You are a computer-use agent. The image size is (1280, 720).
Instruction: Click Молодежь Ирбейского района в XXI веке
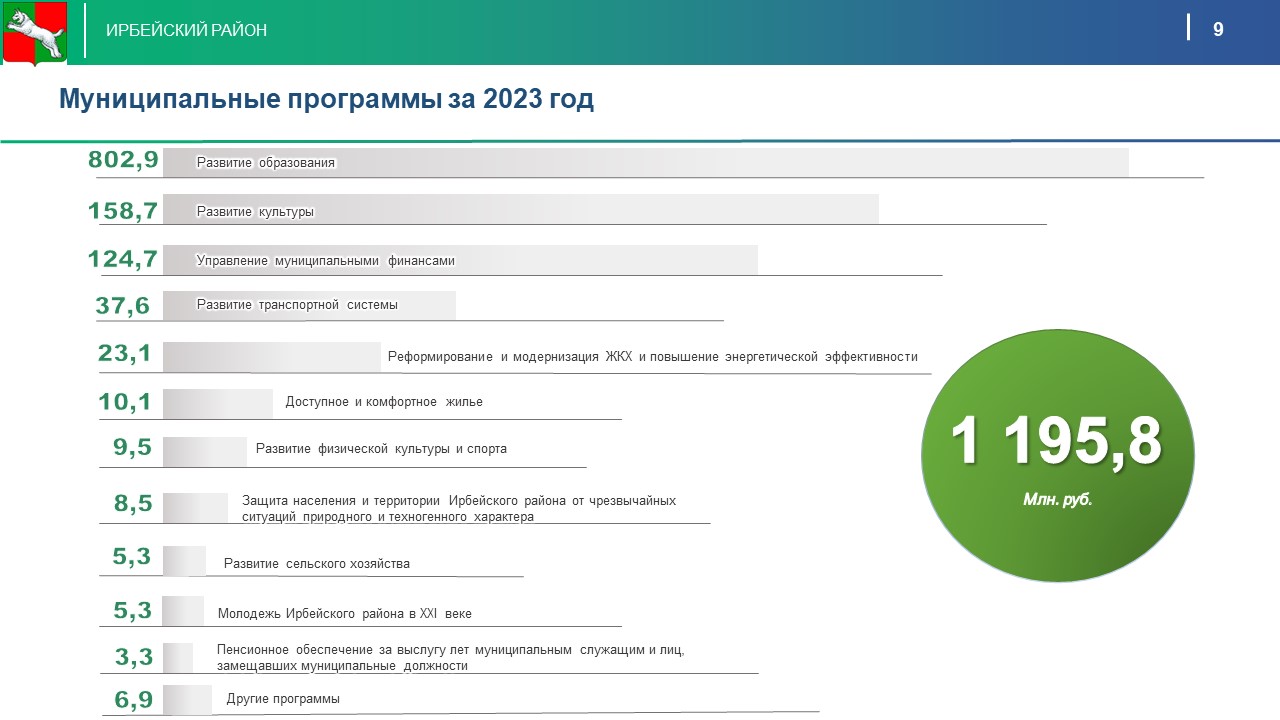point(344,614)
